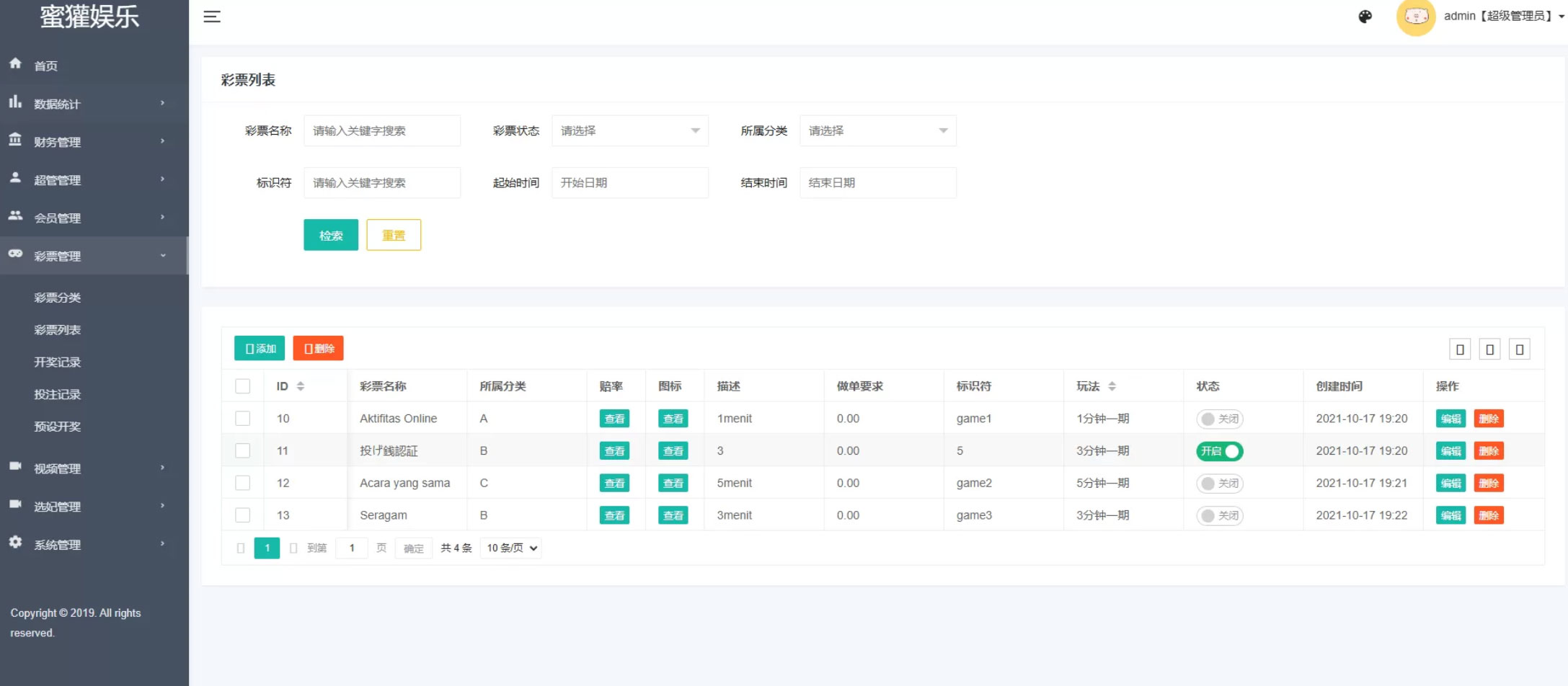Click the finance bank icon
This screenshot has height=686, width=1568.
pos(15,140)
